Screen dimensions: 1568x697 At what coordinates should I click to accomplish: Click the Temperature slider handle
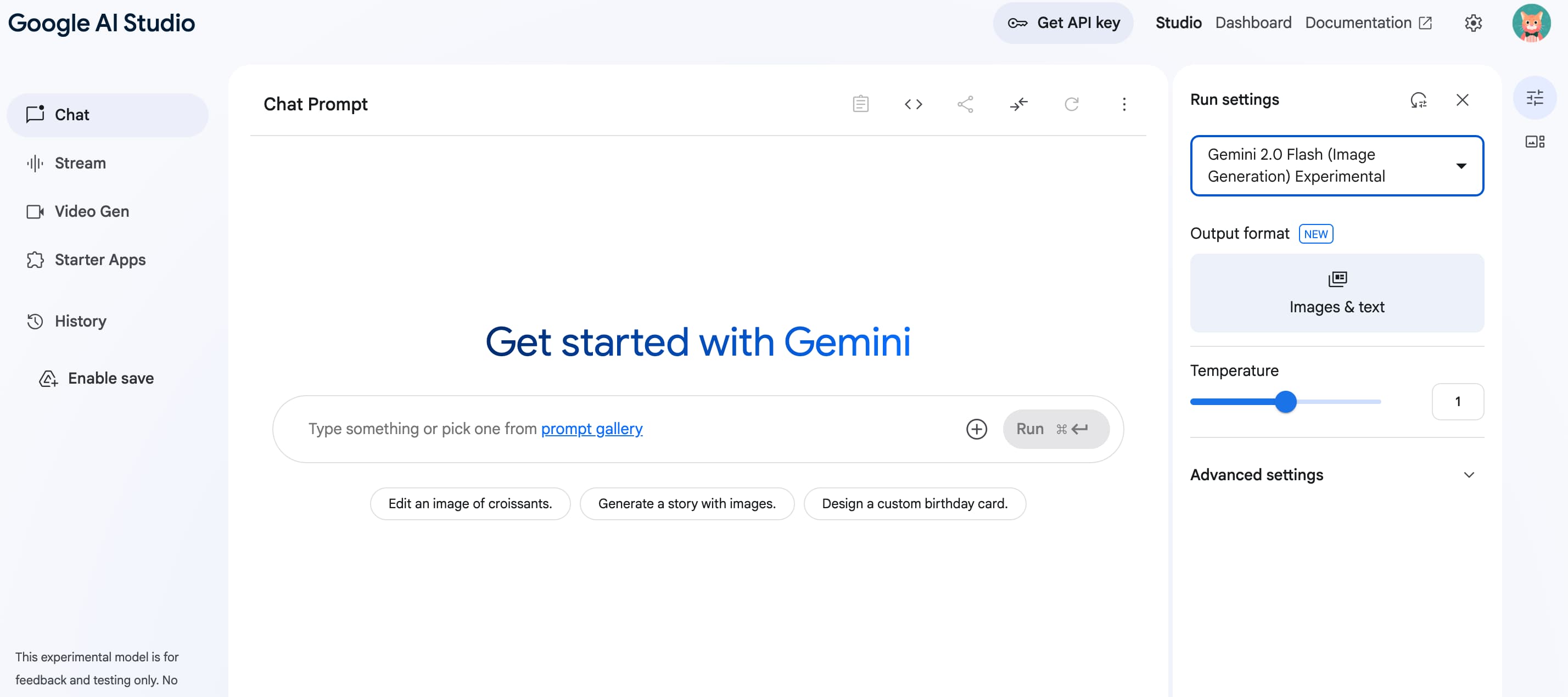click(1286, 402)
